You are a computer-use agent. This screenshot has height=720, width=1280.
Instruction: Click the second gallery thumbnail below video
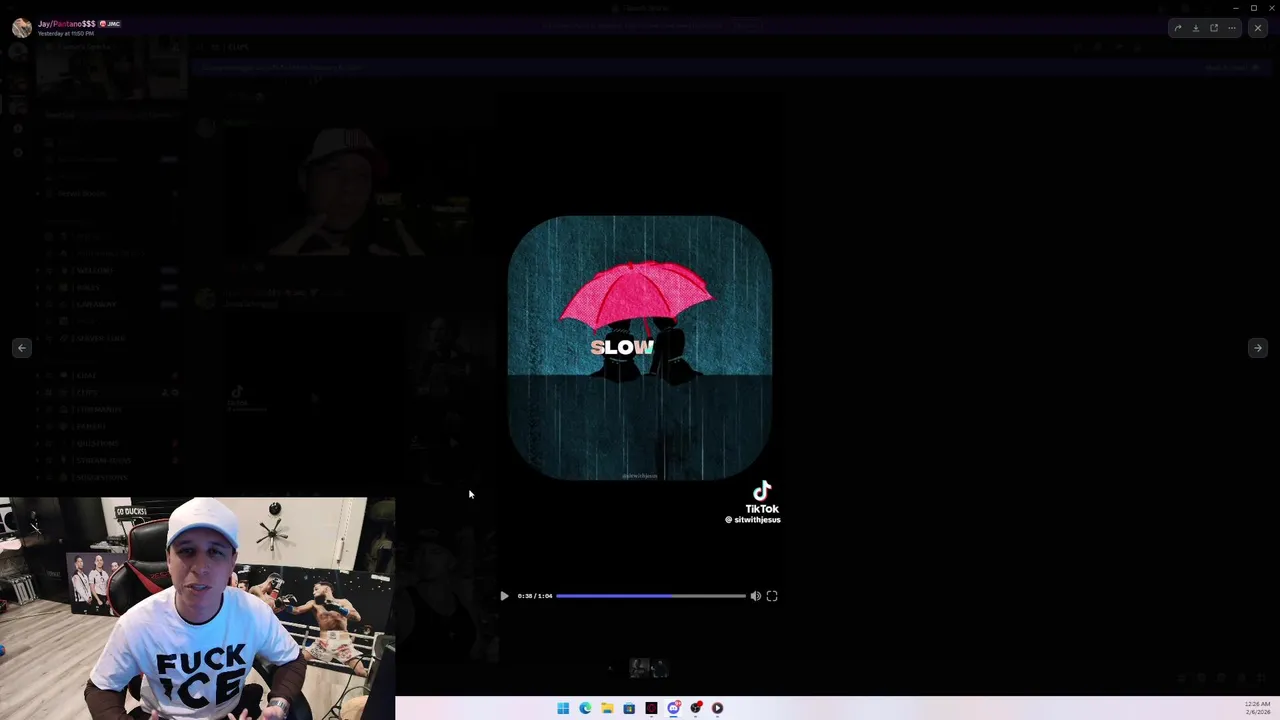coord(660,667)
